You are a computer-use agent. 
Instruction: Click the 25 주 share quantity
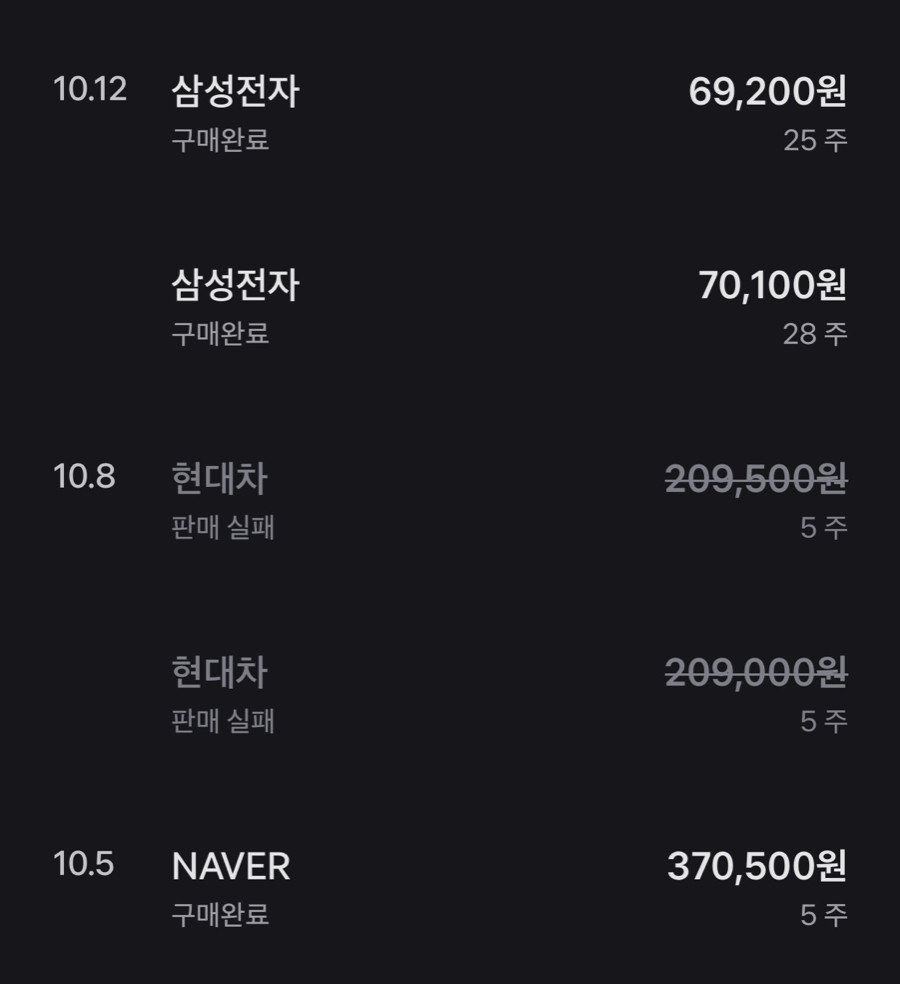815,141
